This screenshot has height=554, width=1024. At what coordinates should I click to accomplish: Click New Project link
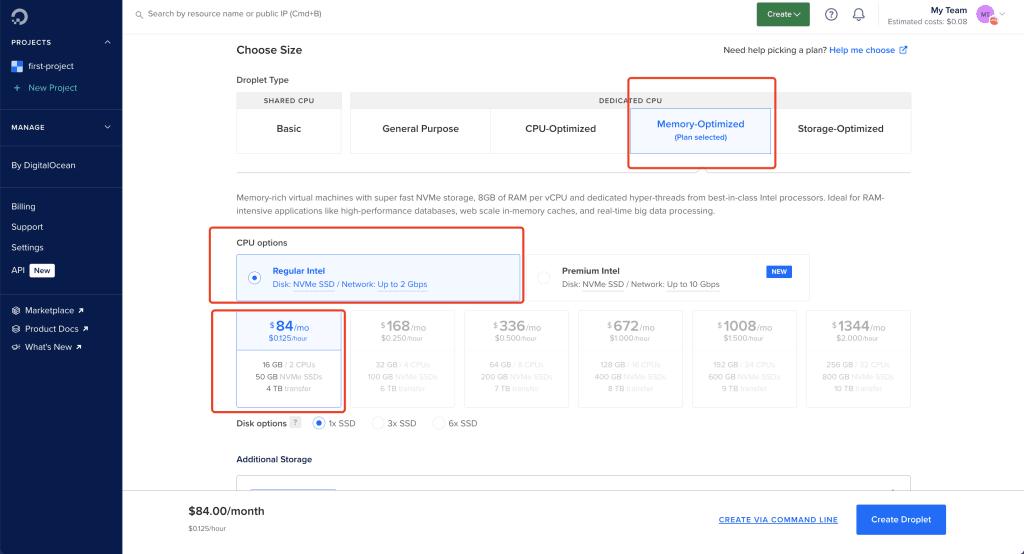coord(52,88)
